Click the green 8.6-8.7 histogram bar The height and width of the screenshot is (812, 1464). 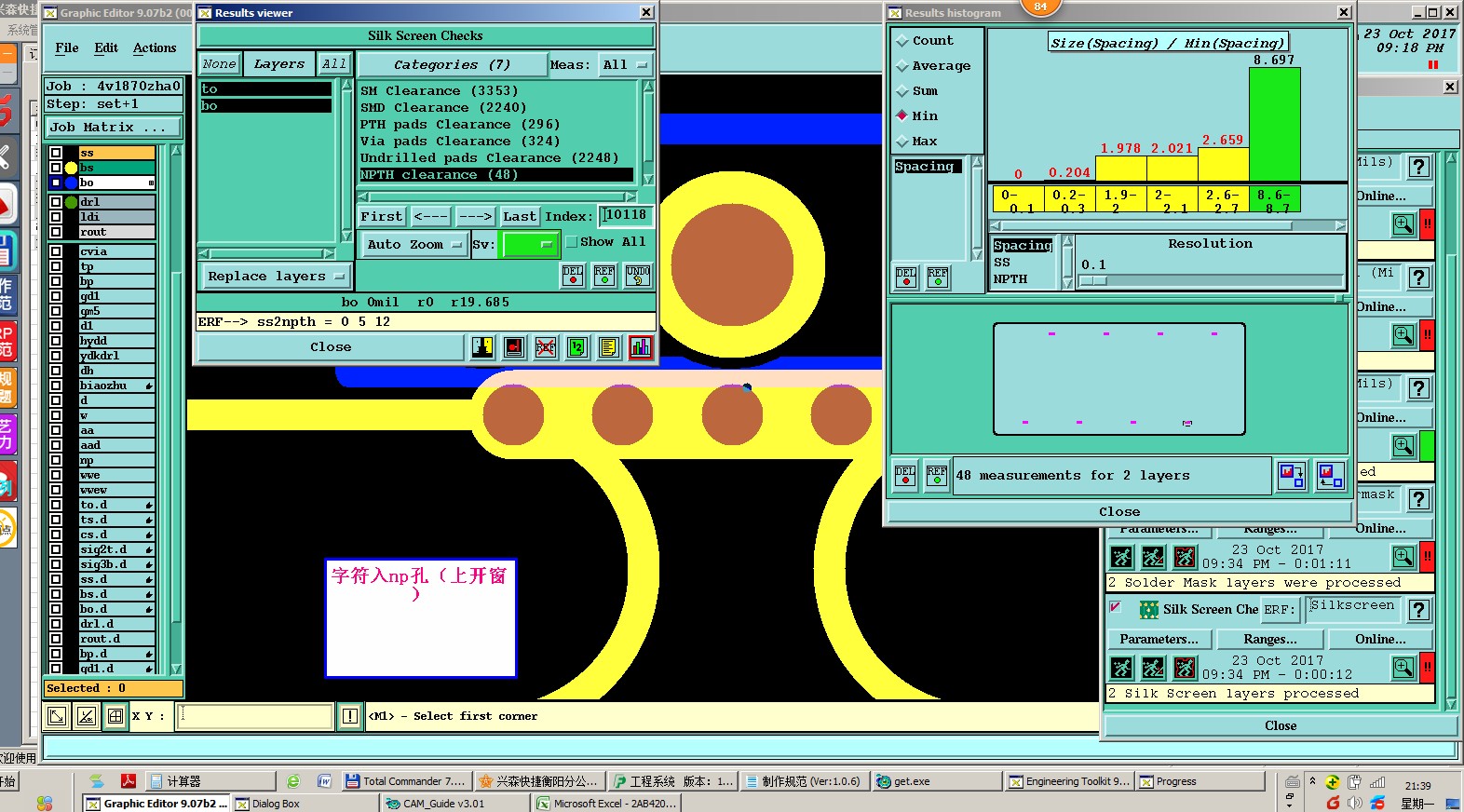coord(1274,125)
